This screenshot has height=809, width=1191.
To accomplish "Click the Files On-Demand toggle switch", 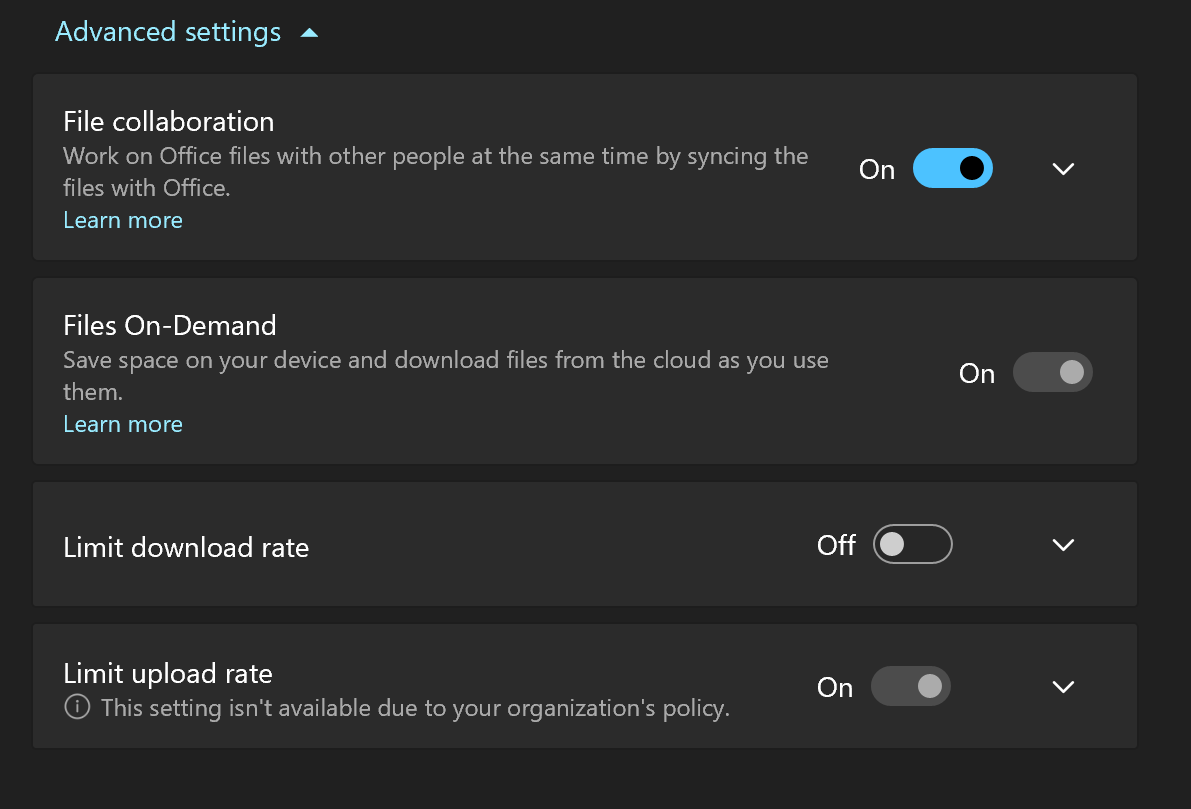I will click(1053, 372).
